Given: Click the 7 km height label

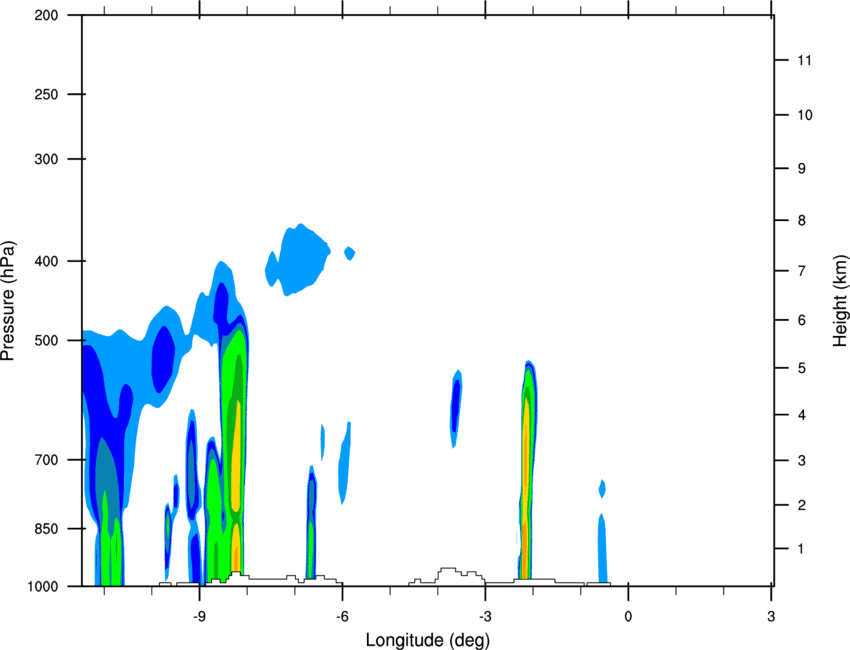Looking at the screenshot, I should (802, 271).
